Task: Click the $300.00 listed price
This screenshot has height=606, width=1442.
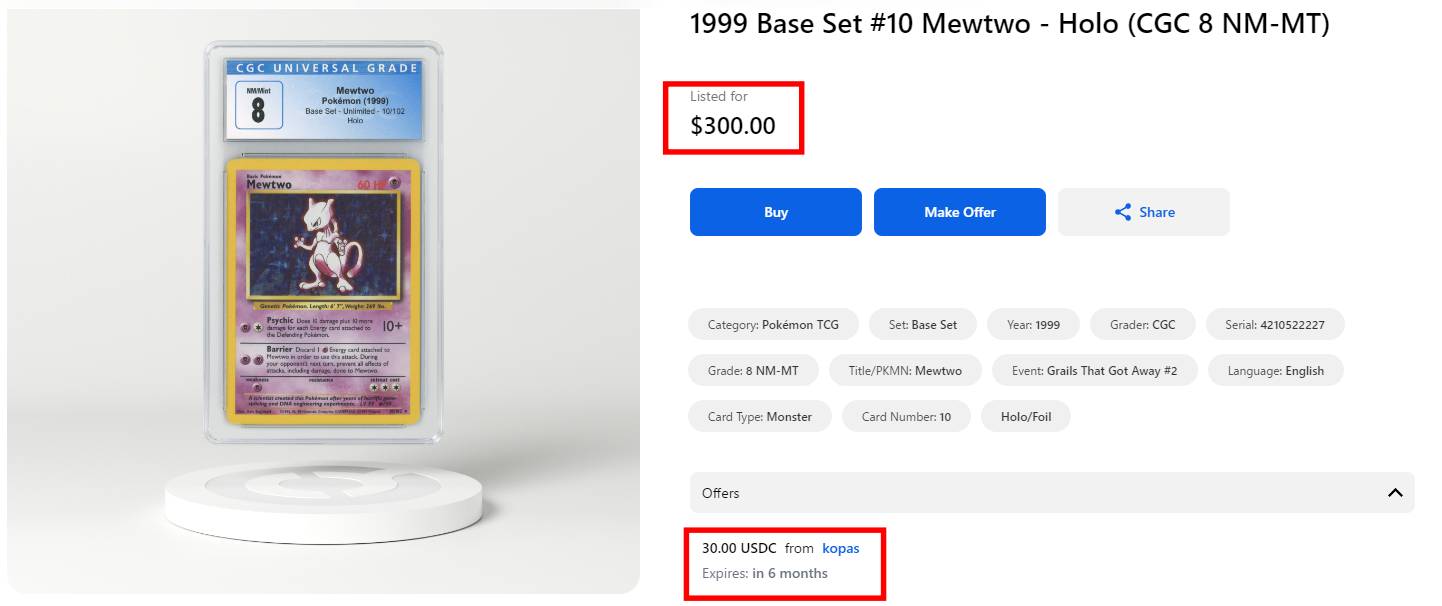Action: 733,126
